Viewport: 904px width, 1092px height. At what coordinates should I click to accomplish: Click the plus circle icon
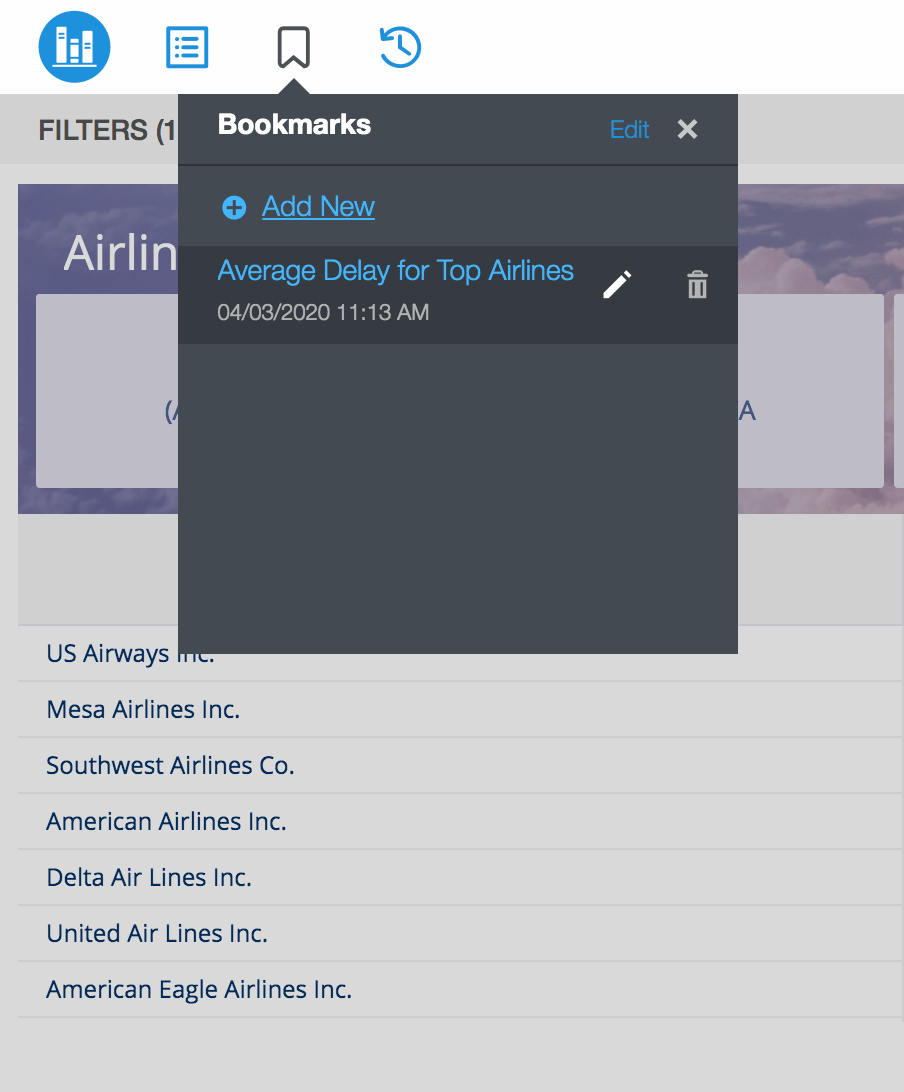(x=234, y=207)
